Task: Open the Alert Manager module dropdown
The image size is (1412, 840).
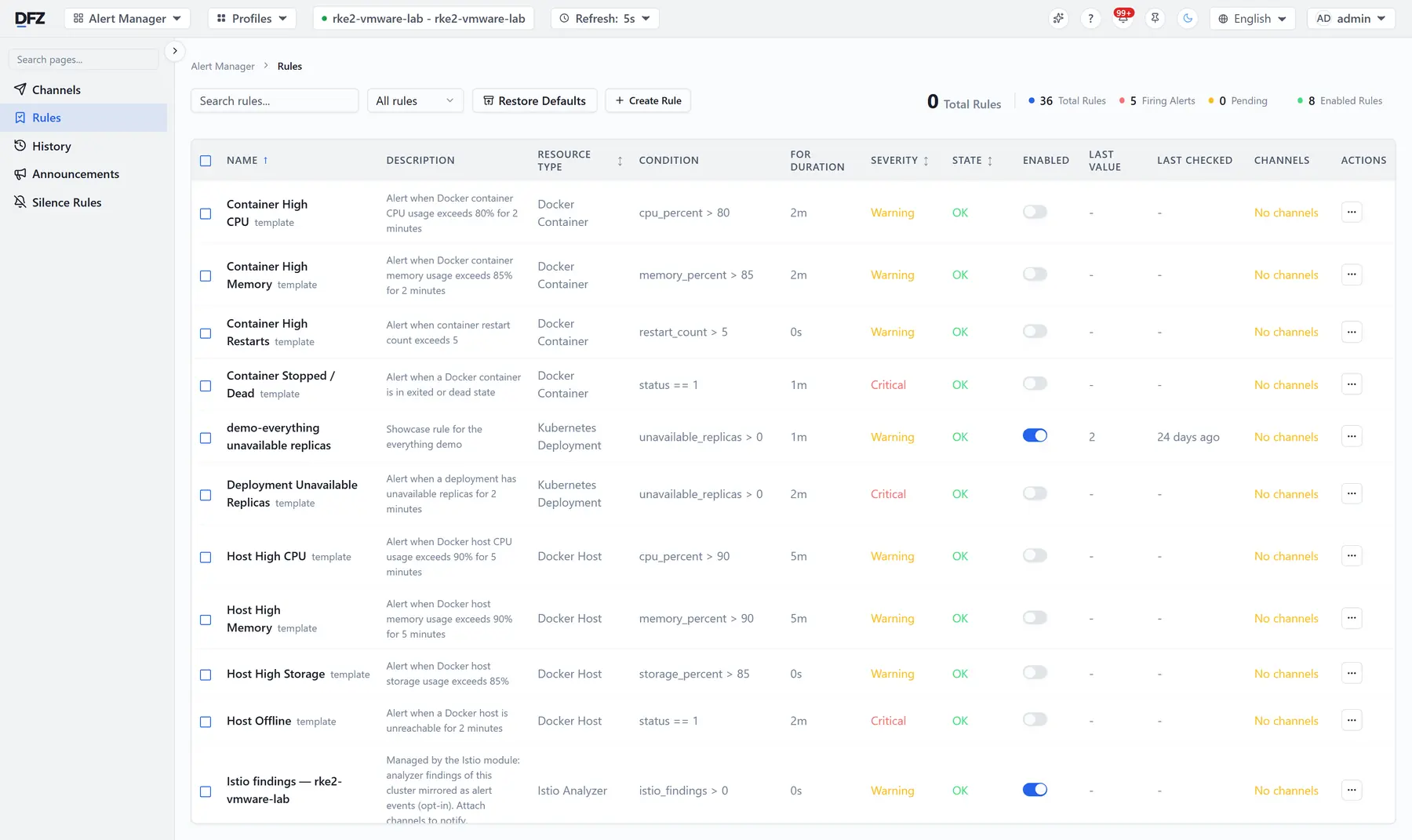Action: coord(127,18)
